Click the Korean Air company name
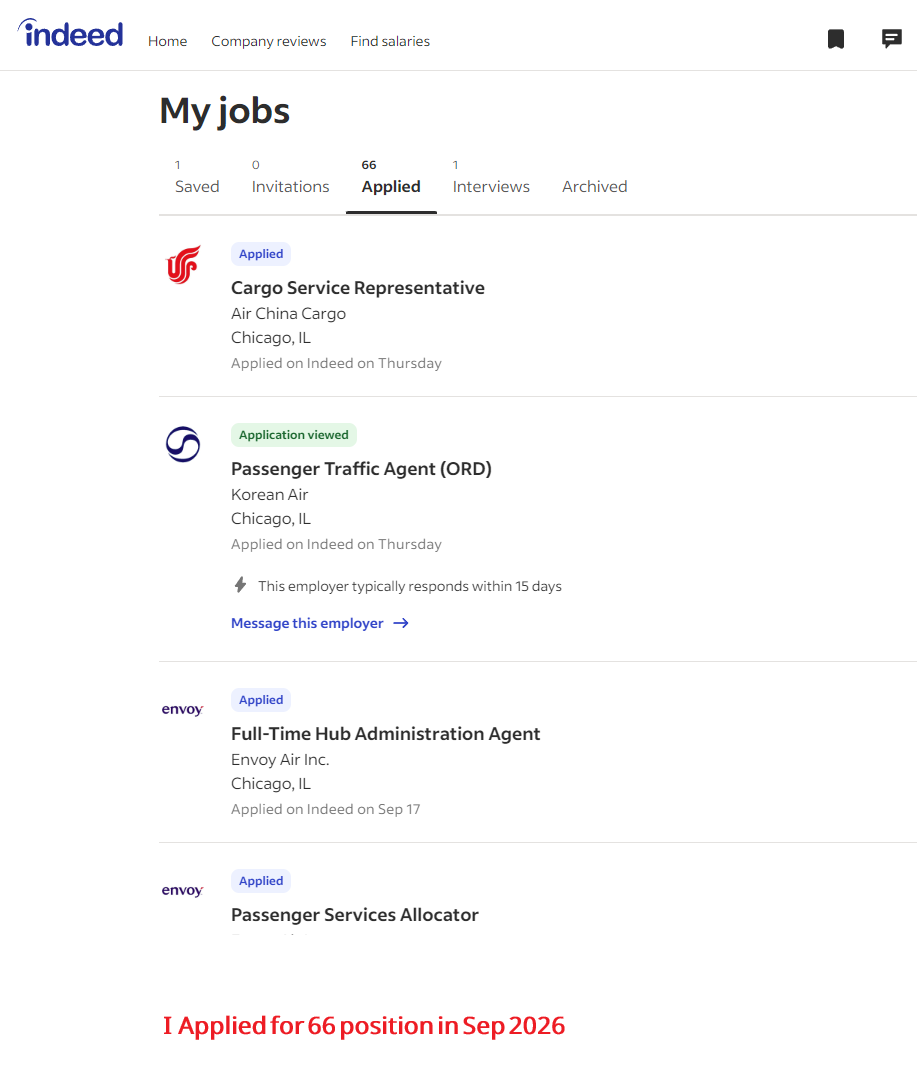Screen dimensions: 917x1067 pyautogui.click(x=269, y=495)
